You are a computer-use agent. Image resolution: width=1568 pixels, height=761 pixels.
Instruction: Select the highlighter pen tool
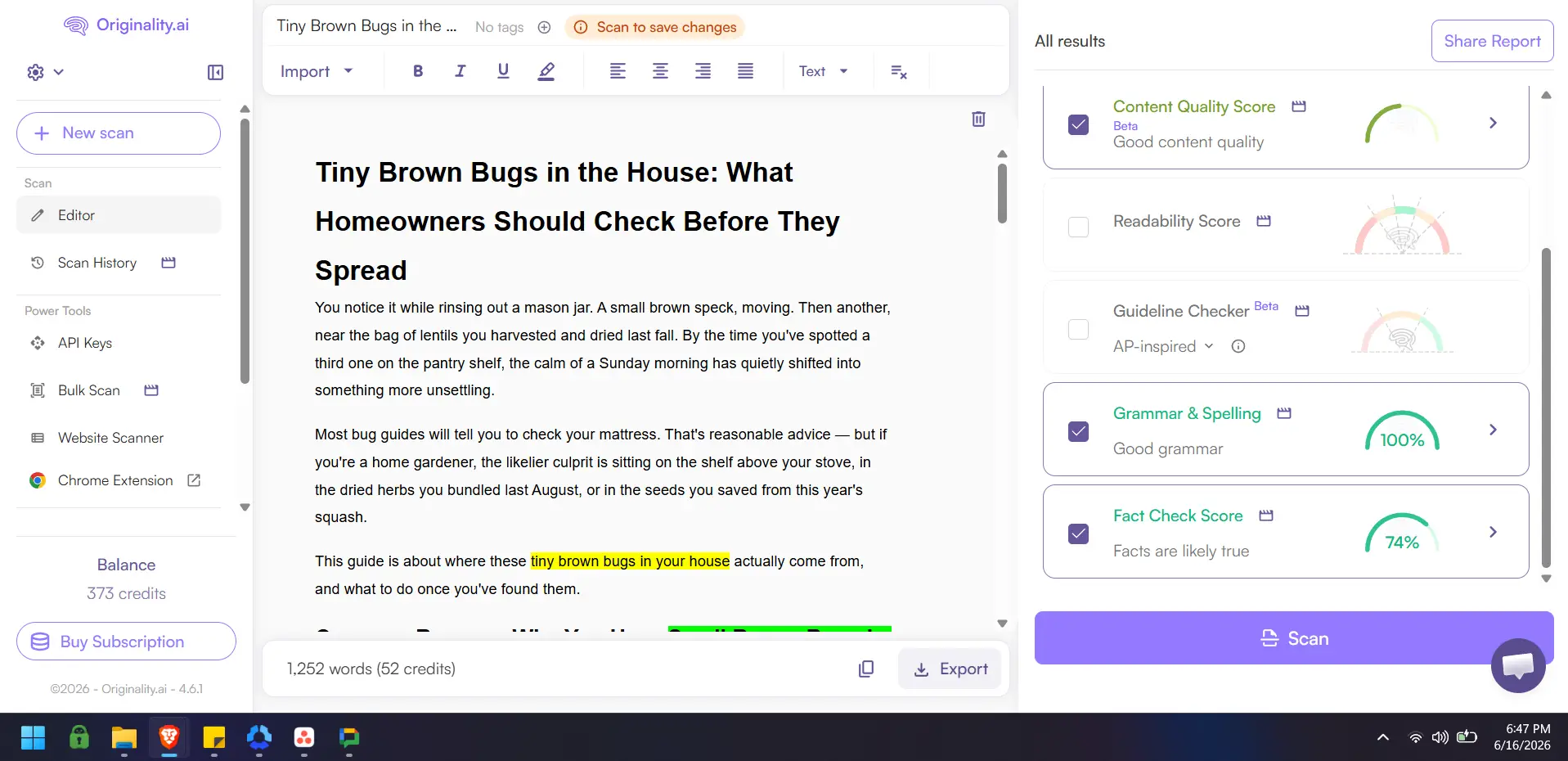[x=546, y=71]
